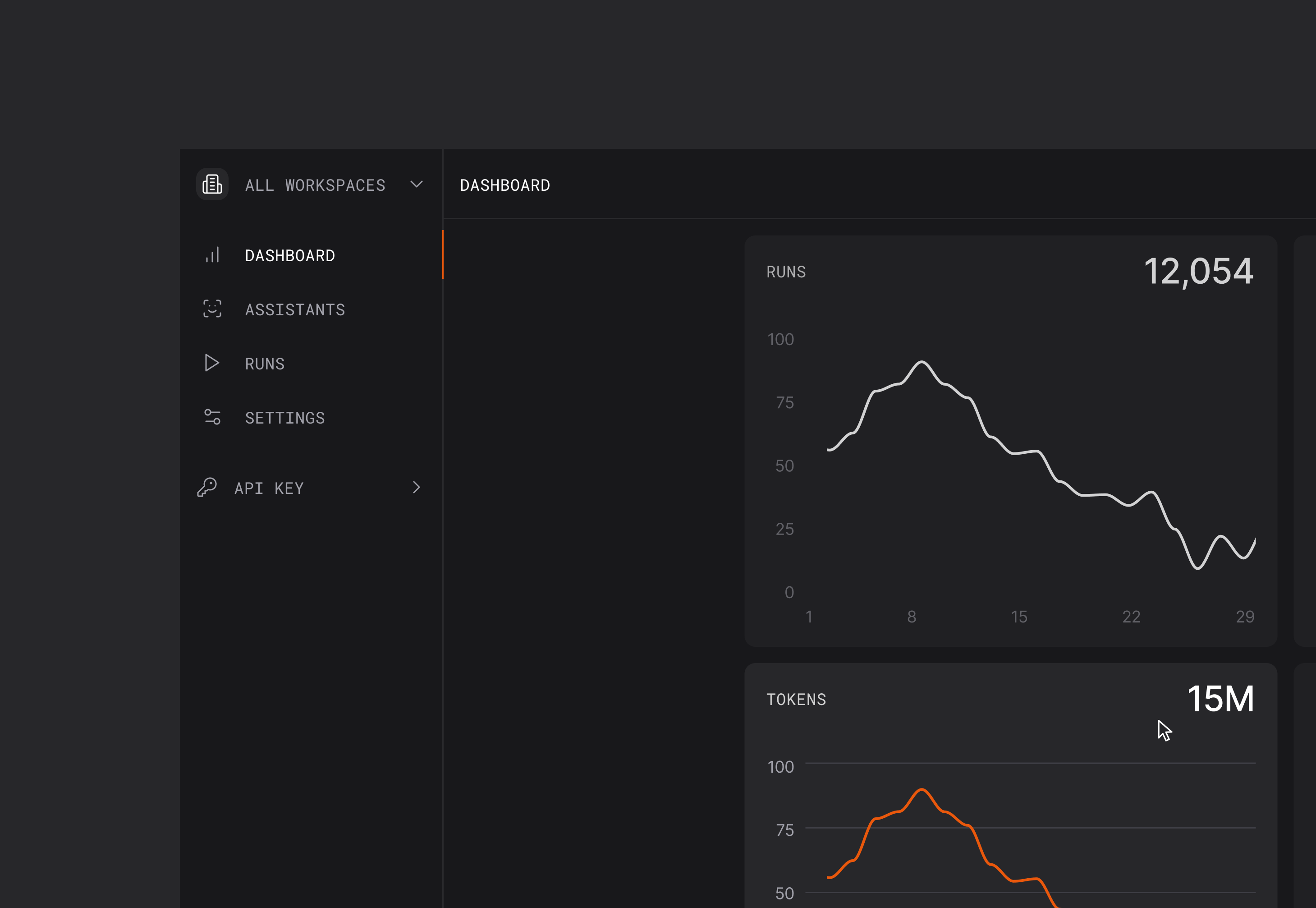The width and height of the screenshot is (1316, 908).
Task: Click the DASHBOARD page header title
Action: point(505,185)
